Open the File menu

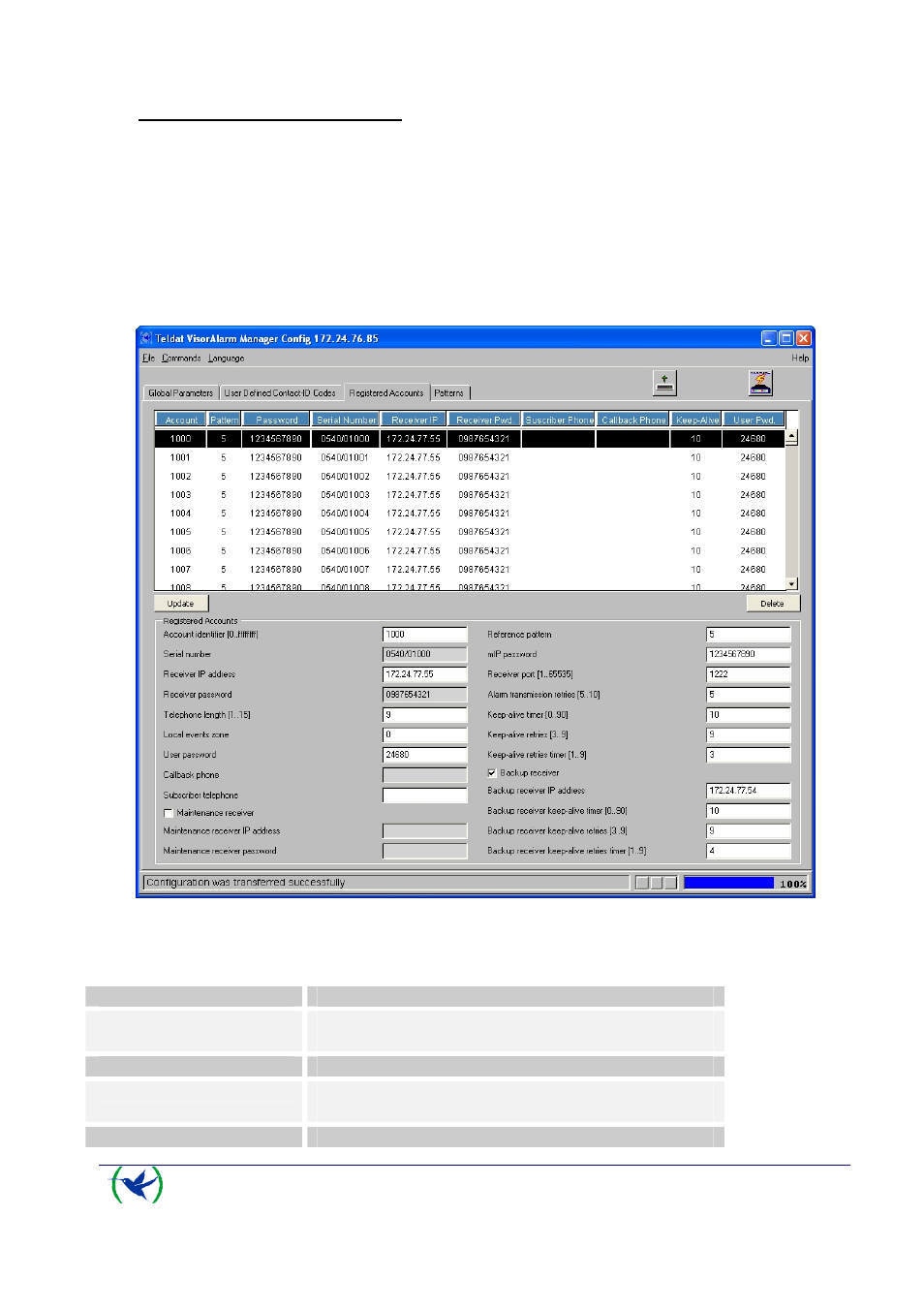148,359
